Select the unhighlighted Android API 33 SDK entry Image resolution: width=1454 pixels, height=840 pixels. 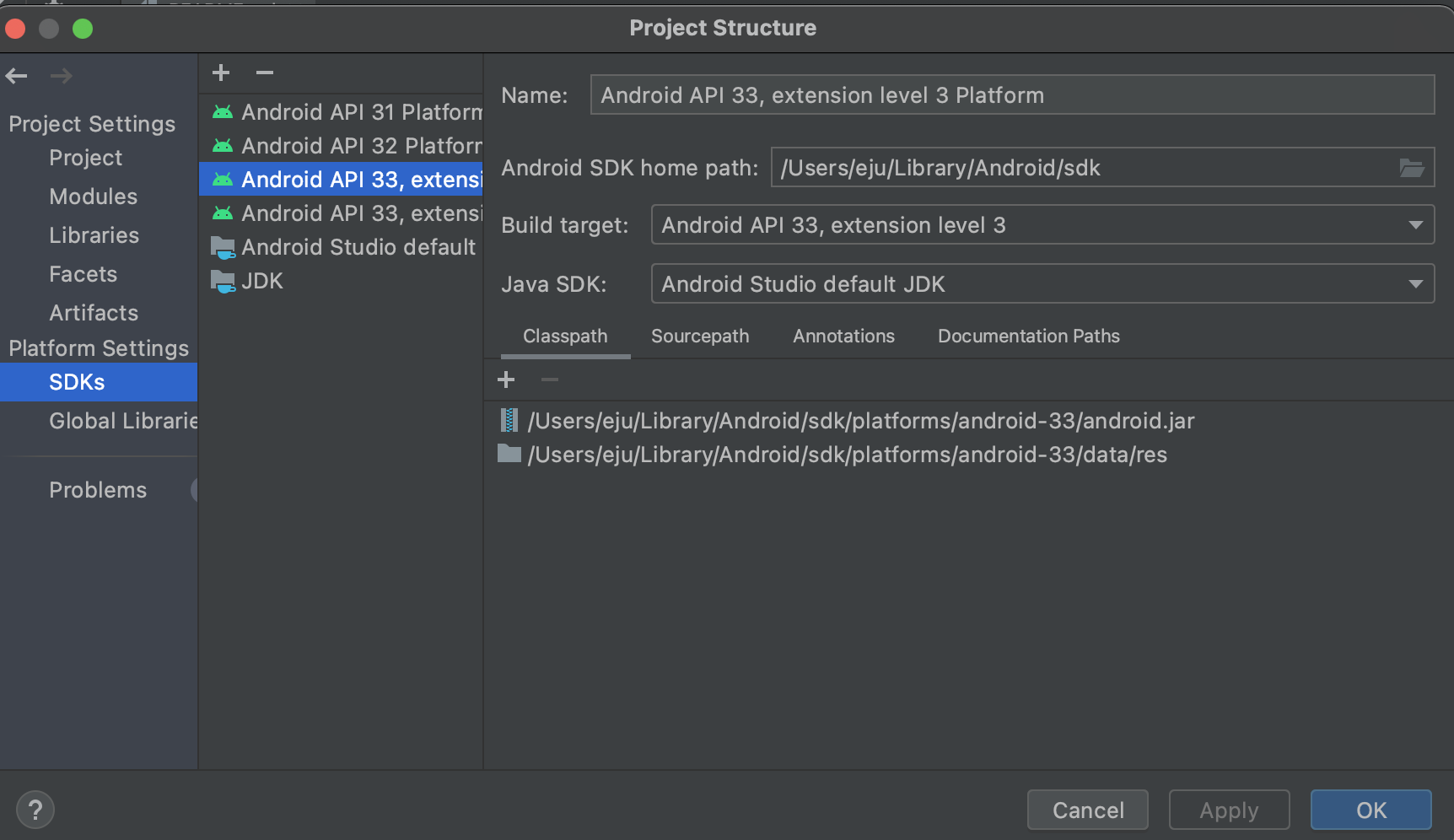coord(341,213)
